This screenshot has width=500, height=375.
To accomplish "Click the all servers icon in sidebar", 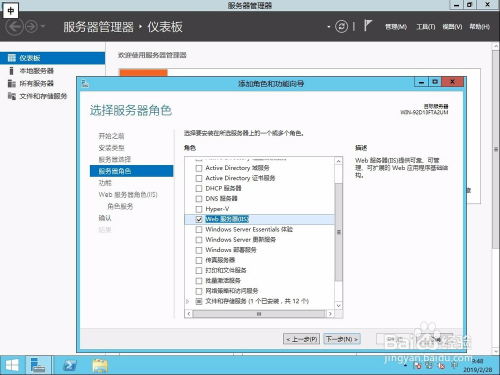I will point(12,83).
